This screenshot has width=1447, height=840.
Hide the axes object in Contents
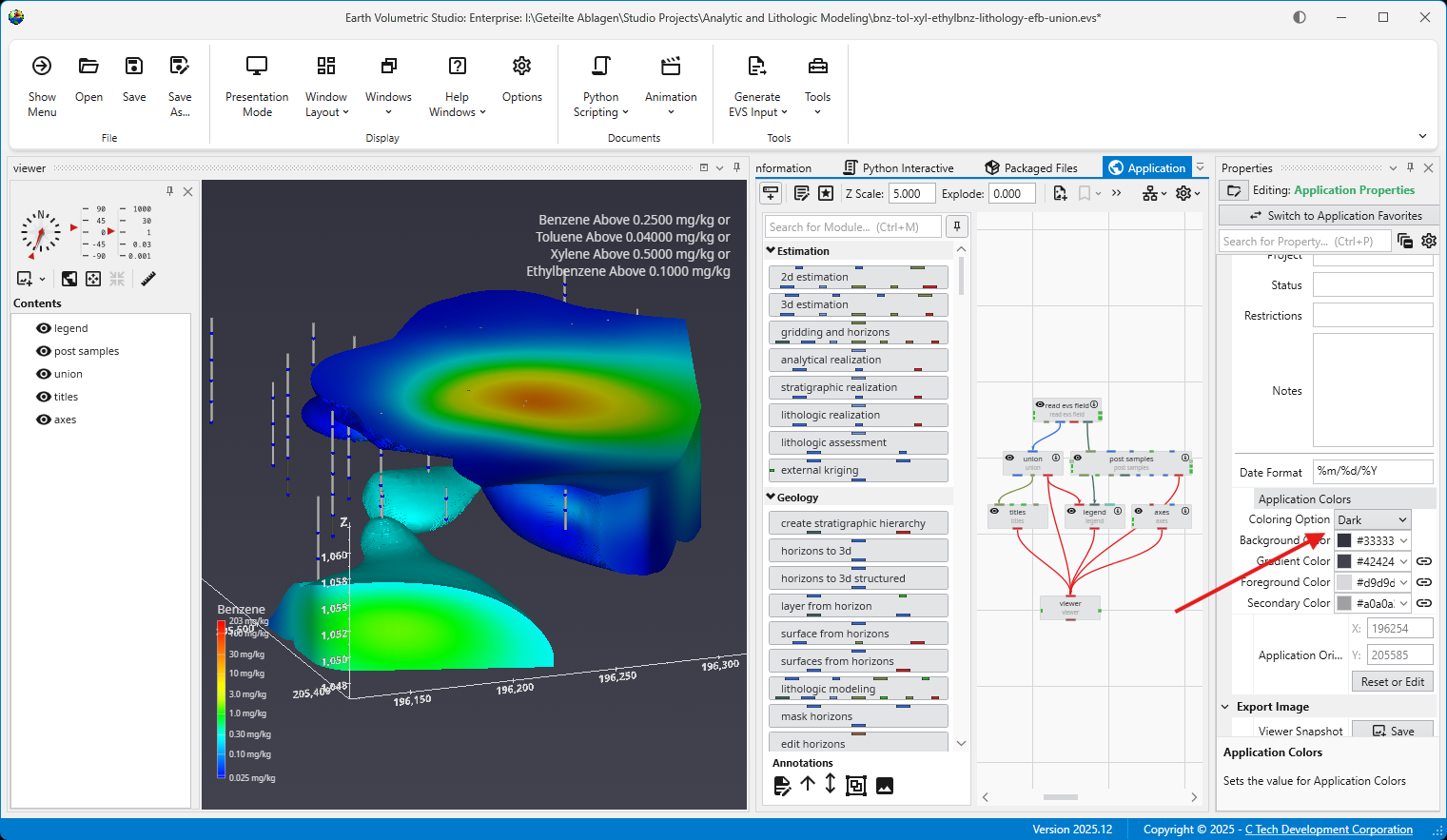(44, 420)
